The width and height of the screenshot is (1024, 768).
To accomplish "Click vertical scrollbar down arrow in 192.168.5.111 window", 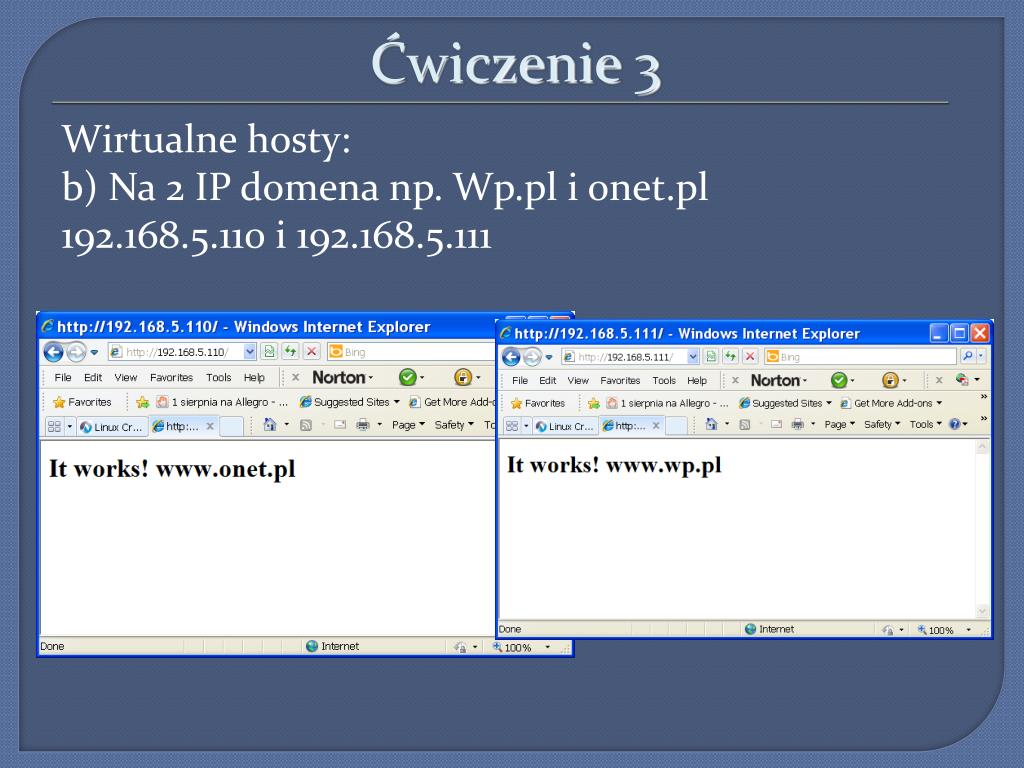I will pos(982,611).
